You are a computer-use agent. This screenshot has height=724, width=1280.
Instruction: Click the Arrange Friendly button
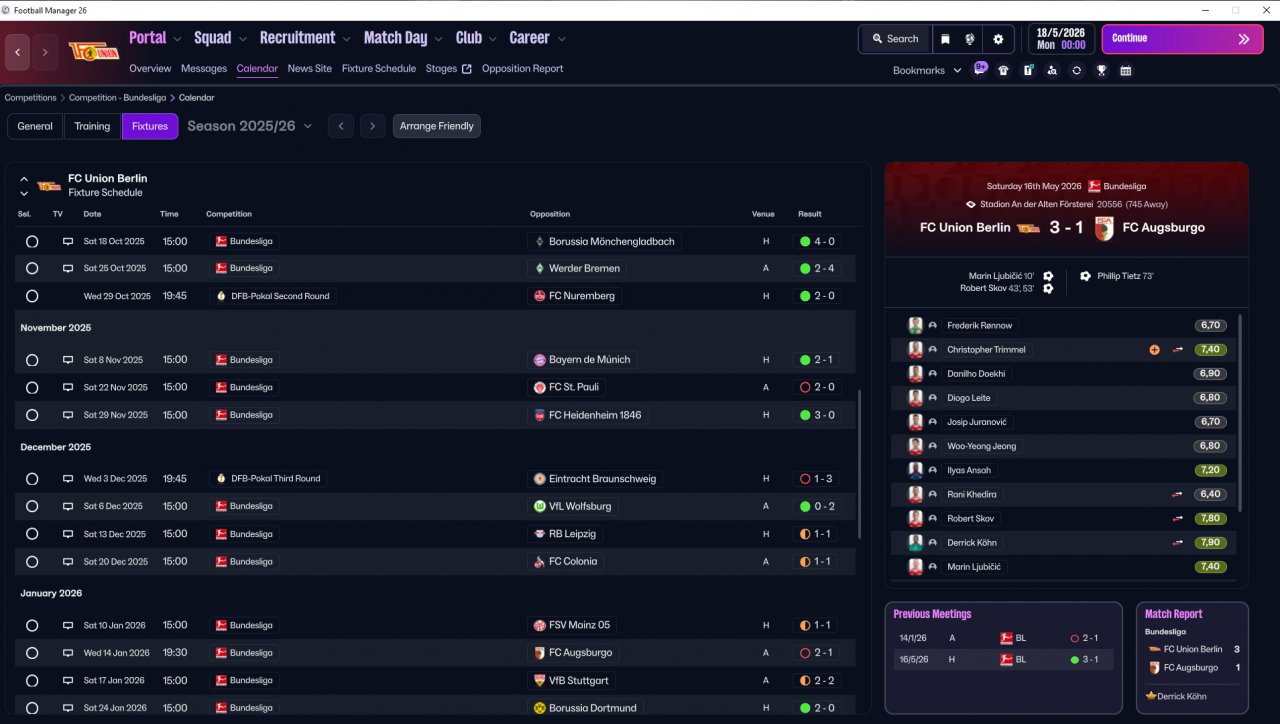tap(437, 126)
